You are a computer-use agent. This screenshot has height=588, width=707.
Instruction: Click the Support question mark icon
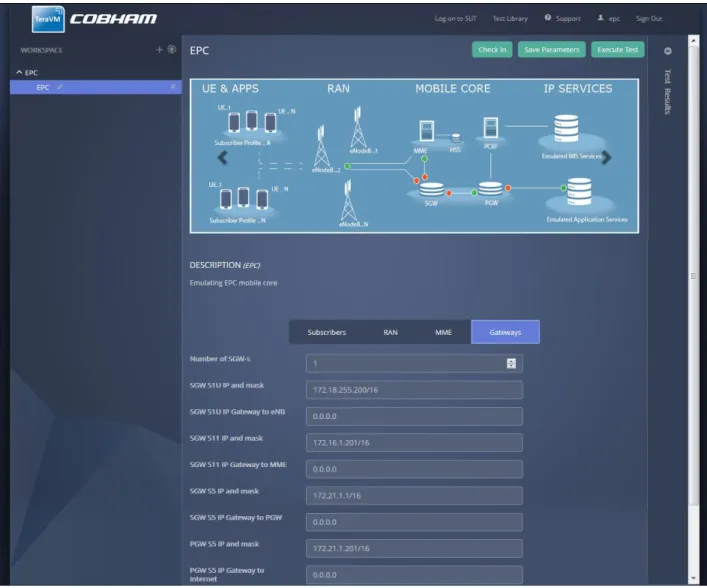click(547, 18)
